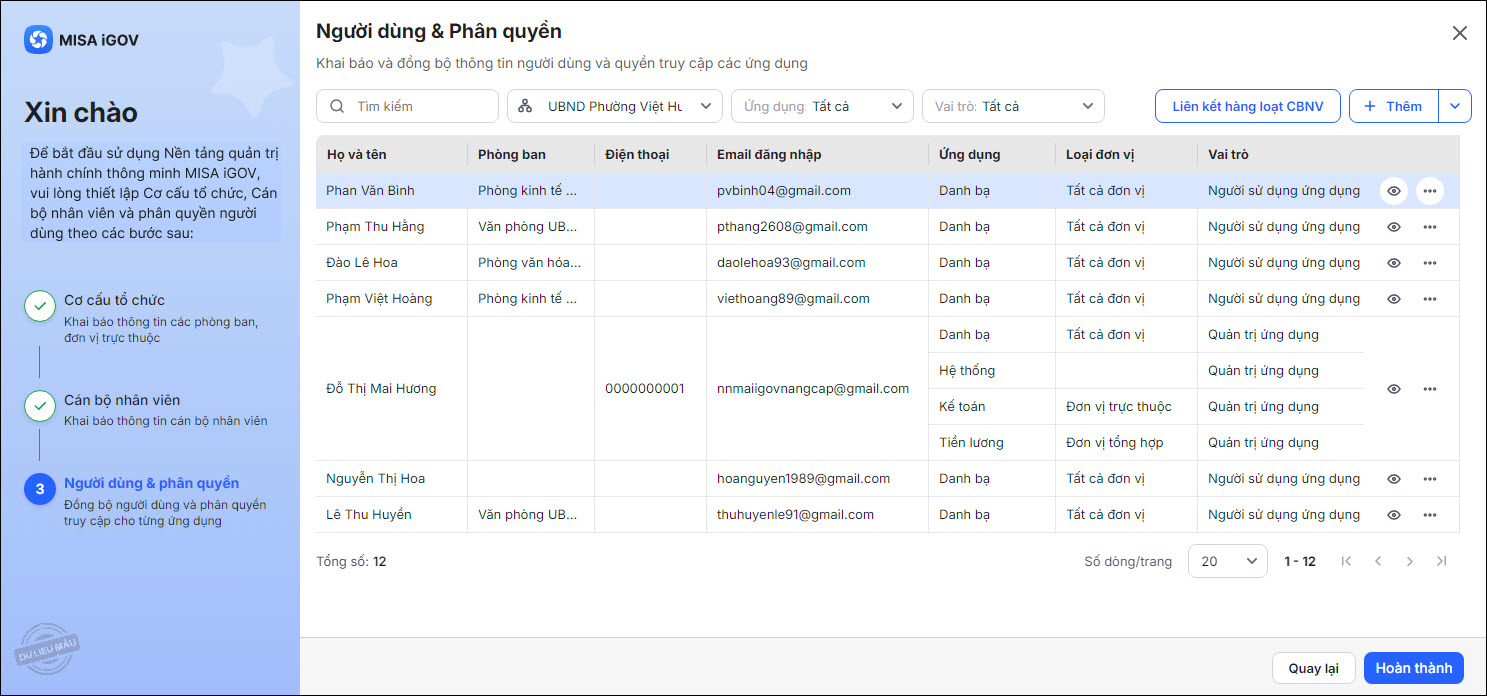Viewport: 1487px width, 696px height.
Task: Click eye icon for Phạm Thu Hằng
Action: [x=1394, y=227]
